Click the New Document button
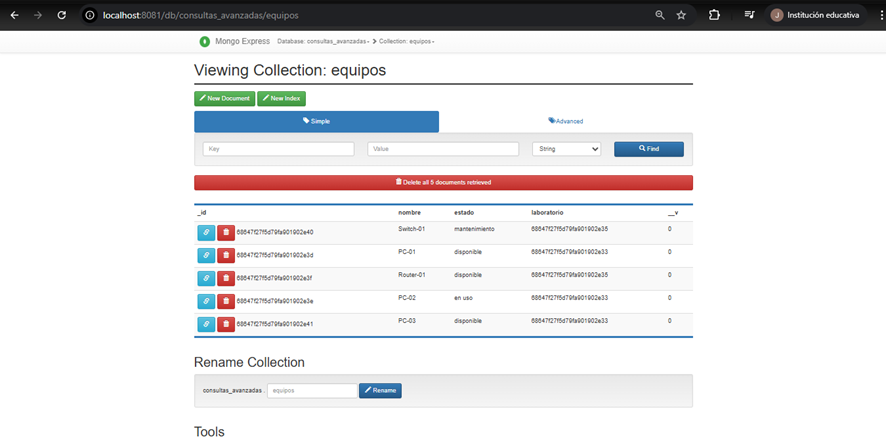This screenshot has height=441, width=886. (225, 98)
